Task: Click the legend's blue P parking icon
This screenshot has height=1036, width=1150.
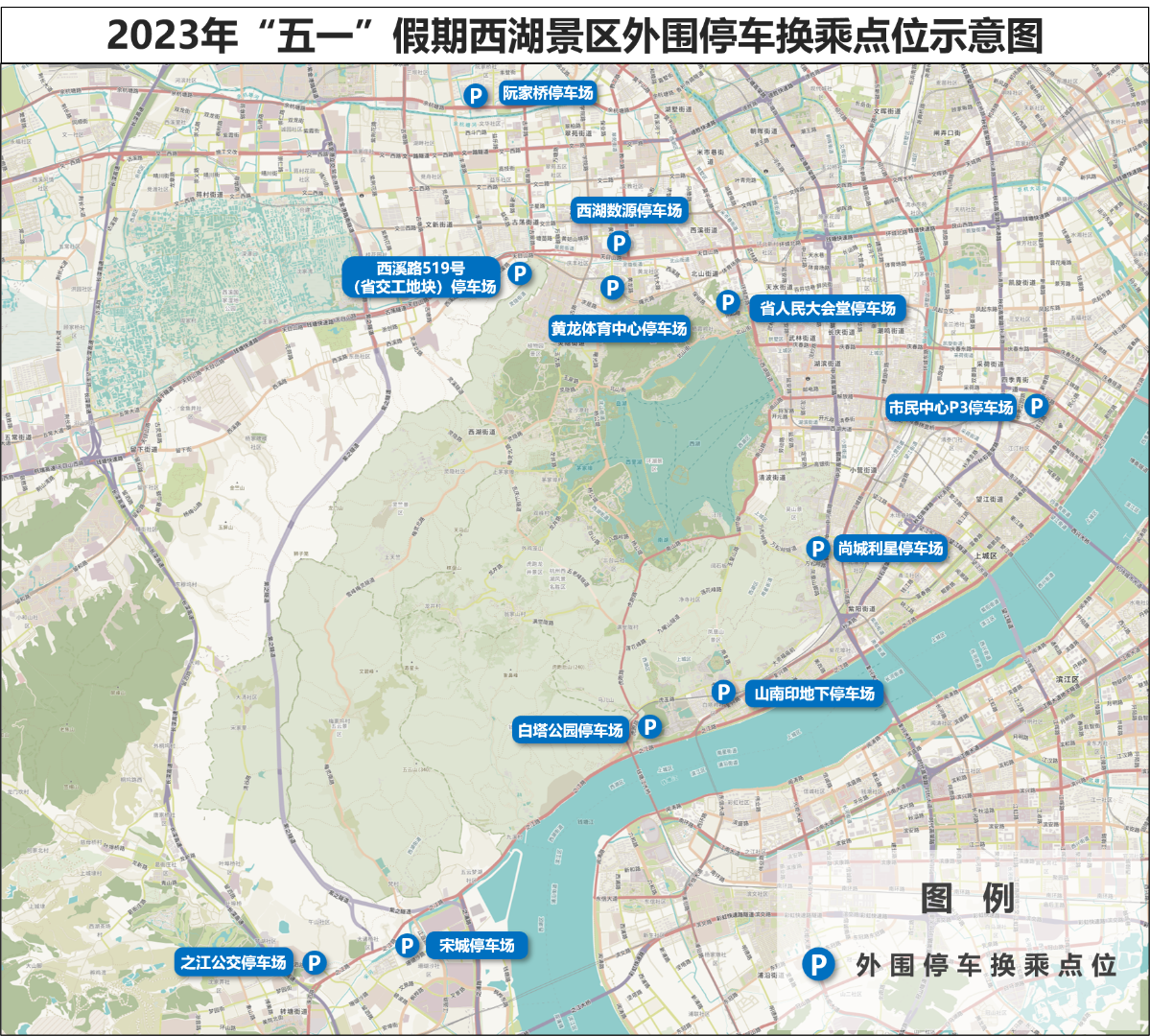Action: [819, 964]
